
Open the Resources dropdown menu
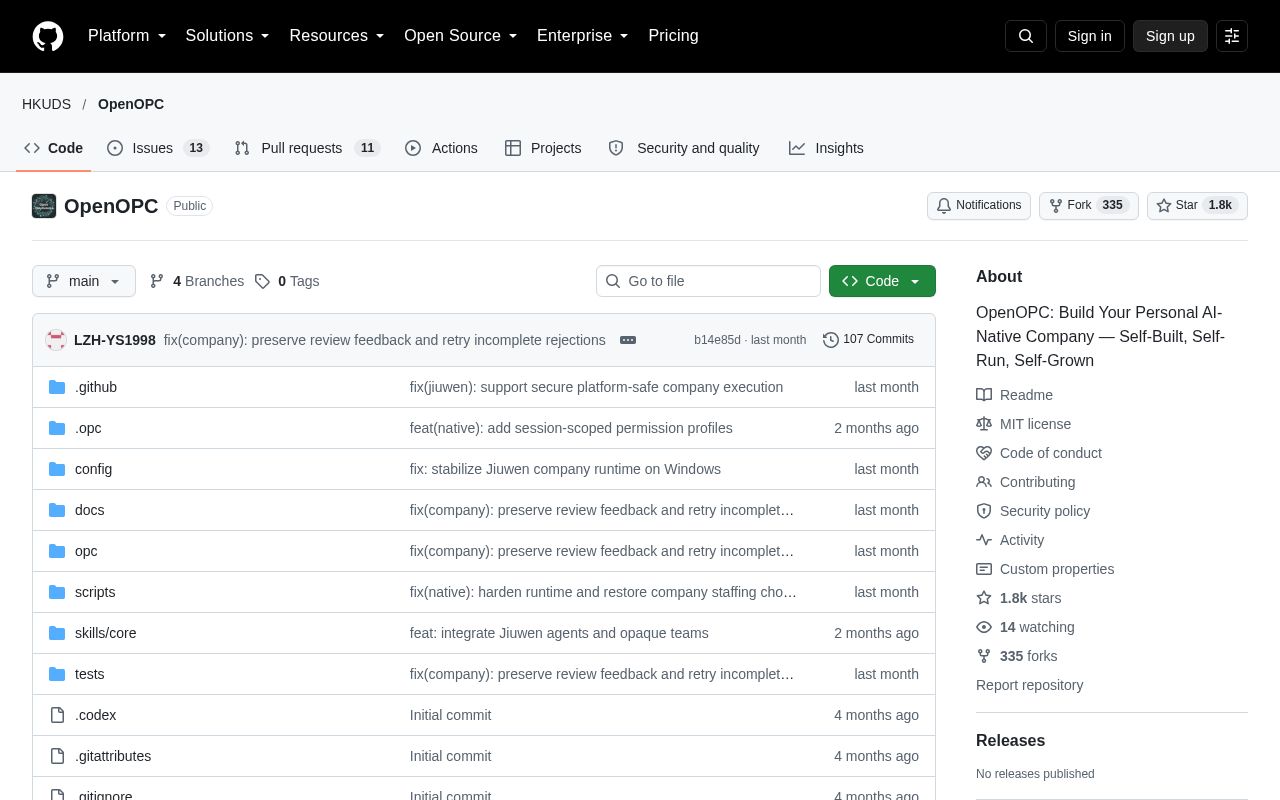click(337, 36)
